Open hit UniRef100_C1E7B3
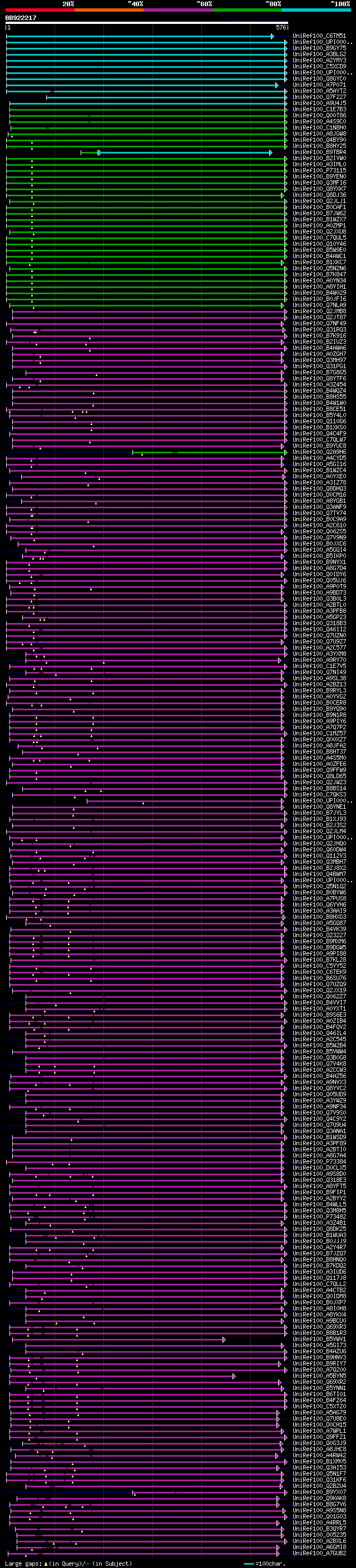356x1568 pixels. click(319, 109)
